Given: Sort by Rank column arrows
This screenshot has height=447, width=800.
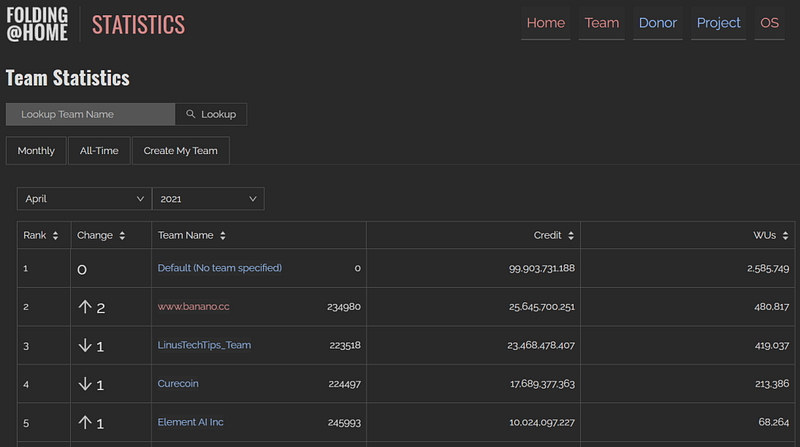Looking at the screenshot, I should (55, 235).
